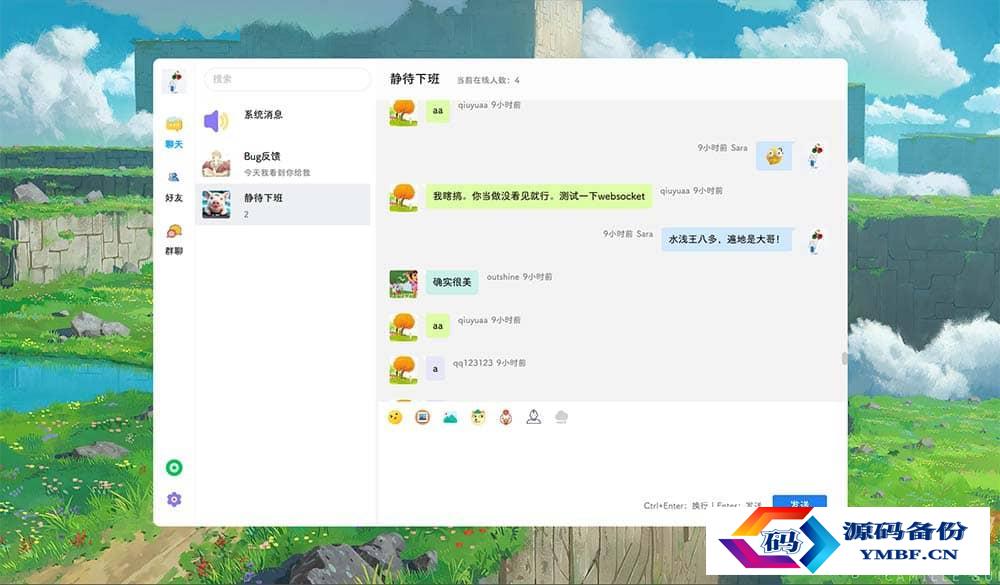The image size is (1000, 585).
Task: Click the green circle icon in the sidebar
Action: point(174,468)
